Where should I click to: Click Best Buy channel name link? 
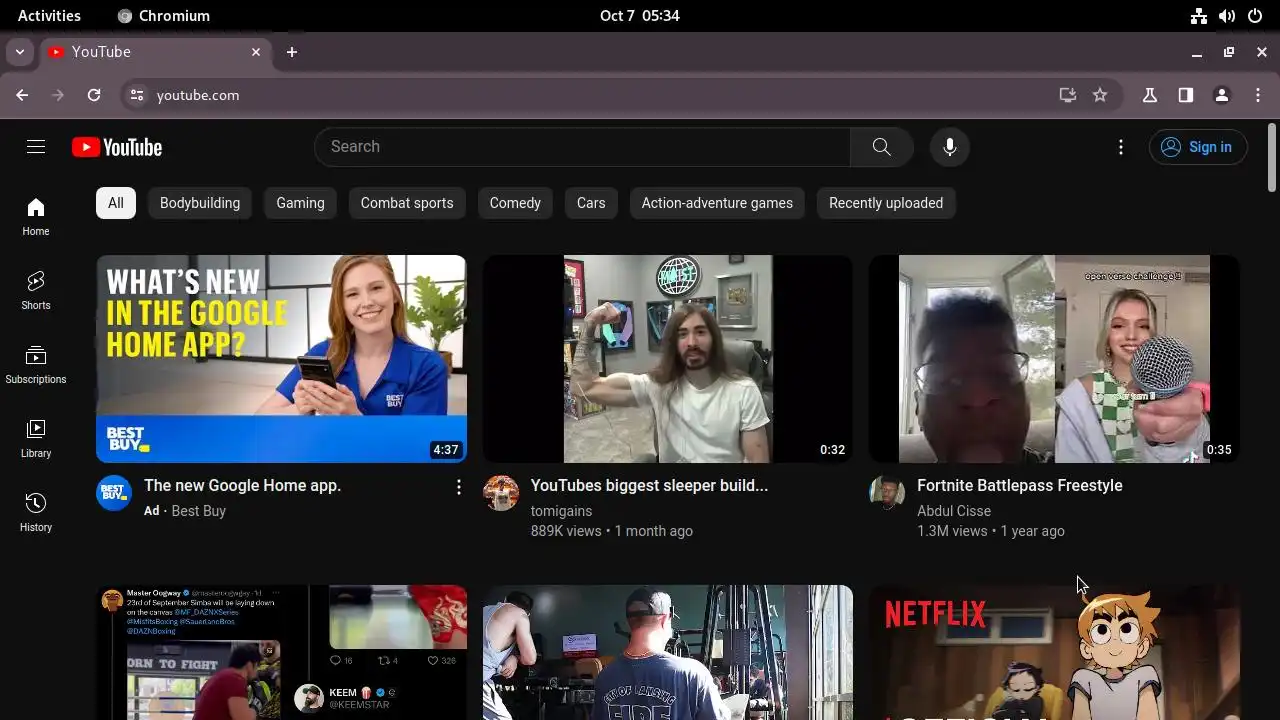[199, 511]
